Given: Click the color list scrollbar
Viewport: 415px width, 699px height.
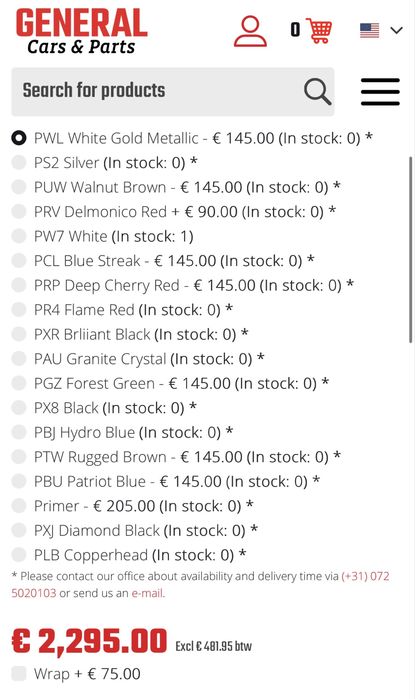Looking at the screenshot, I should click(x=411, y=250).
